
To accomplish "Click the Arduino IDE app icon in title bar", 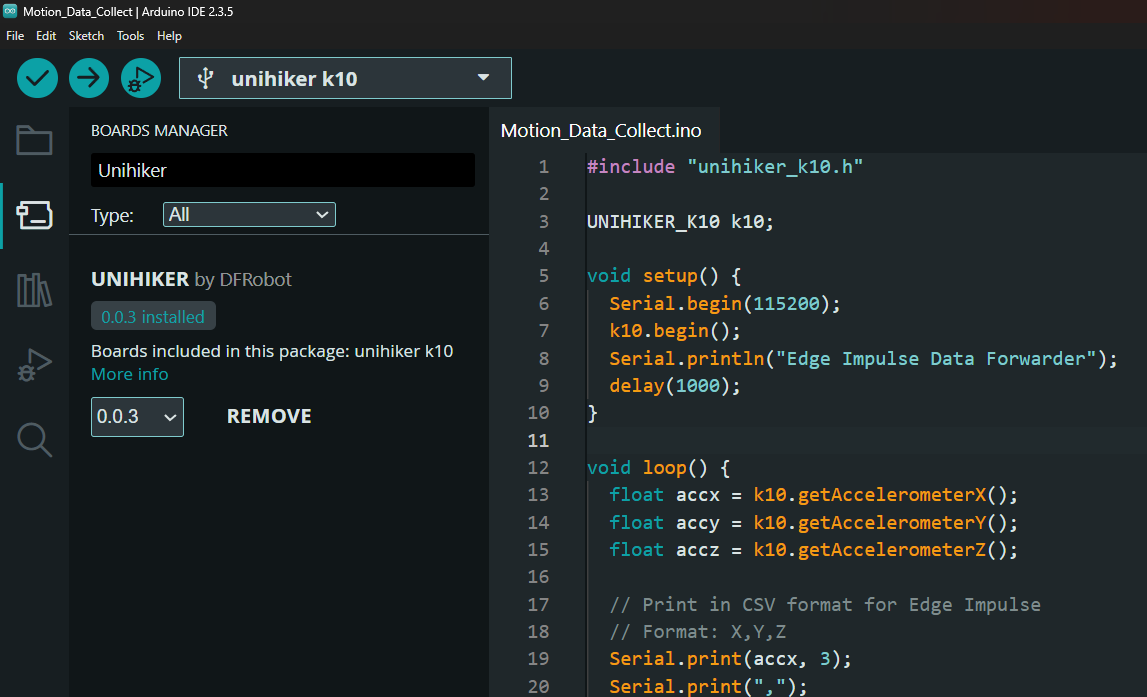I will [x=10, y=11].
